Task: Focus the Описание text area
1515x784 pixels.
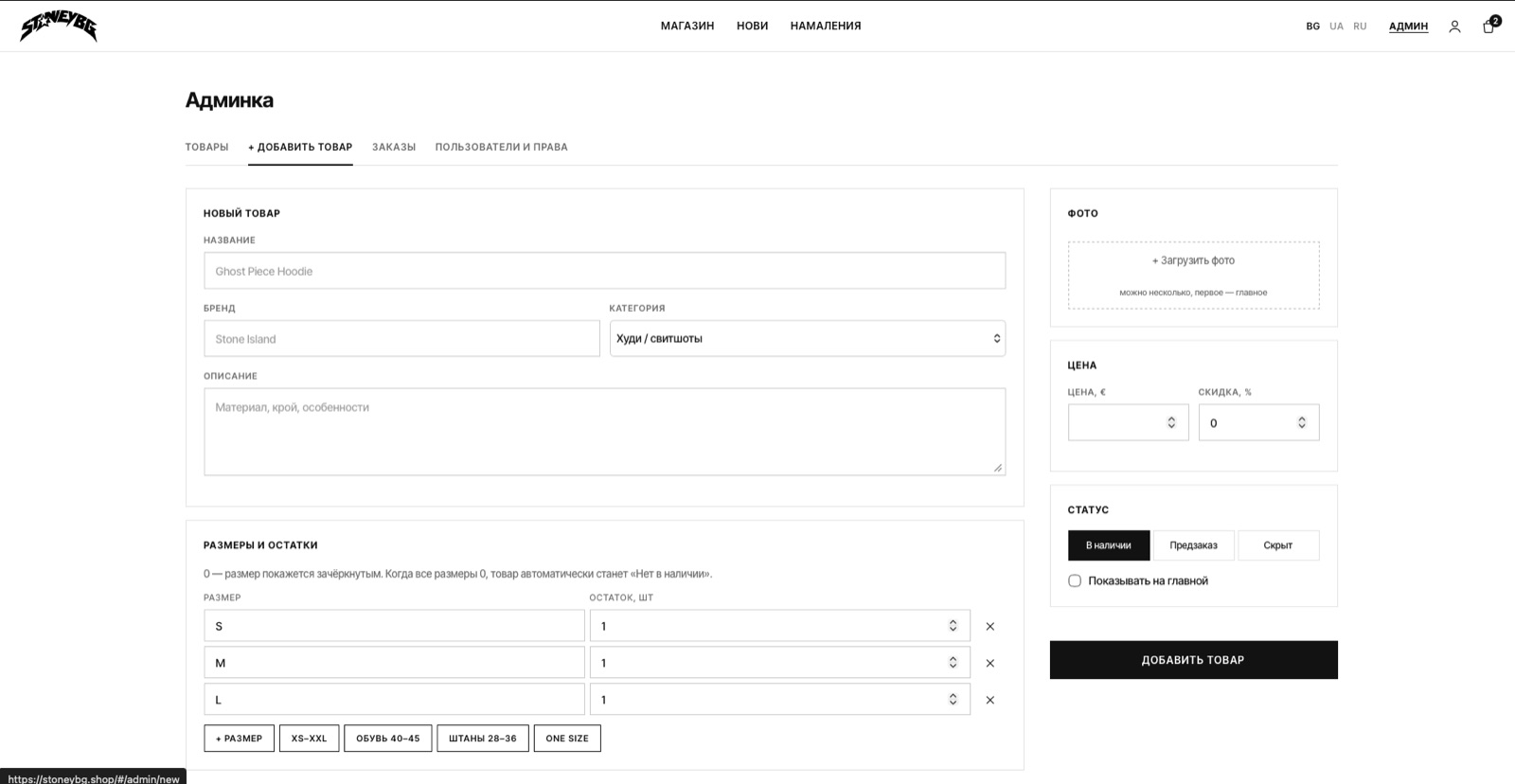Action: click(x=604, y=432)
